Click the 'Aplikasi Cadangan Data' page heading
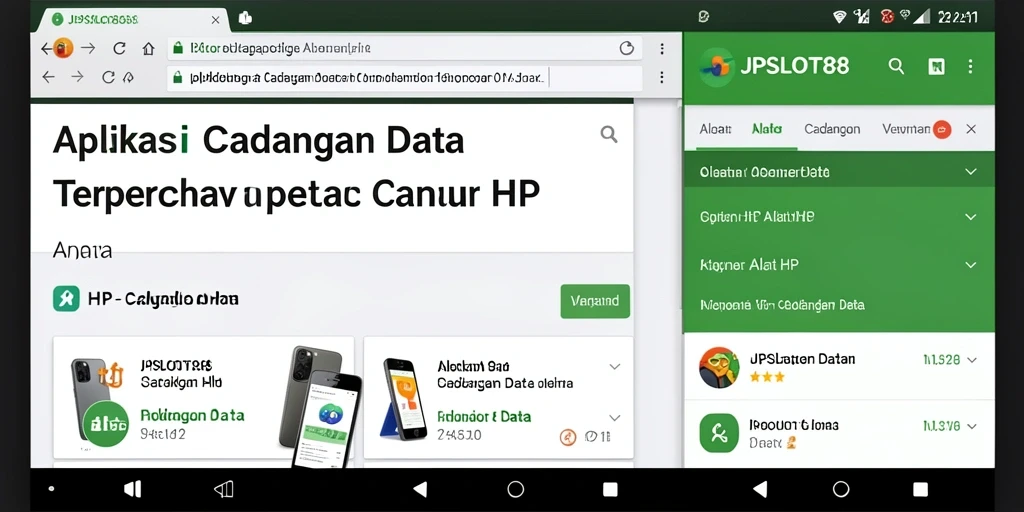1024x512 pixels. (x=258, y=140)
